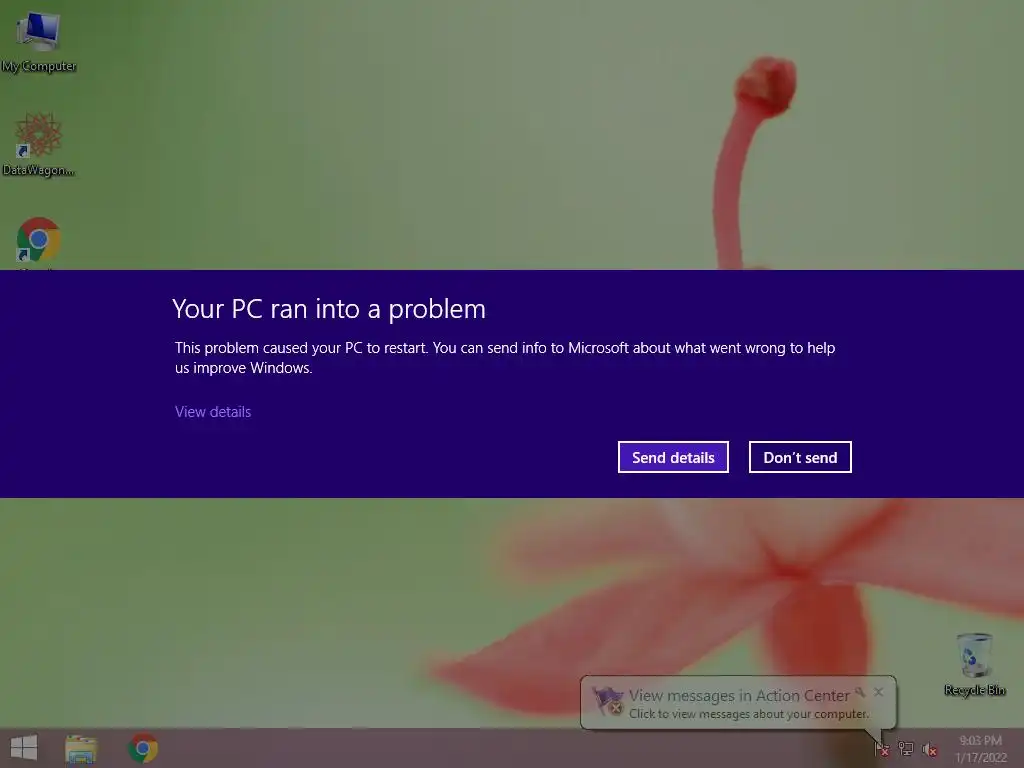Click the Action Center flag tray icon

[x=882, y=748]
